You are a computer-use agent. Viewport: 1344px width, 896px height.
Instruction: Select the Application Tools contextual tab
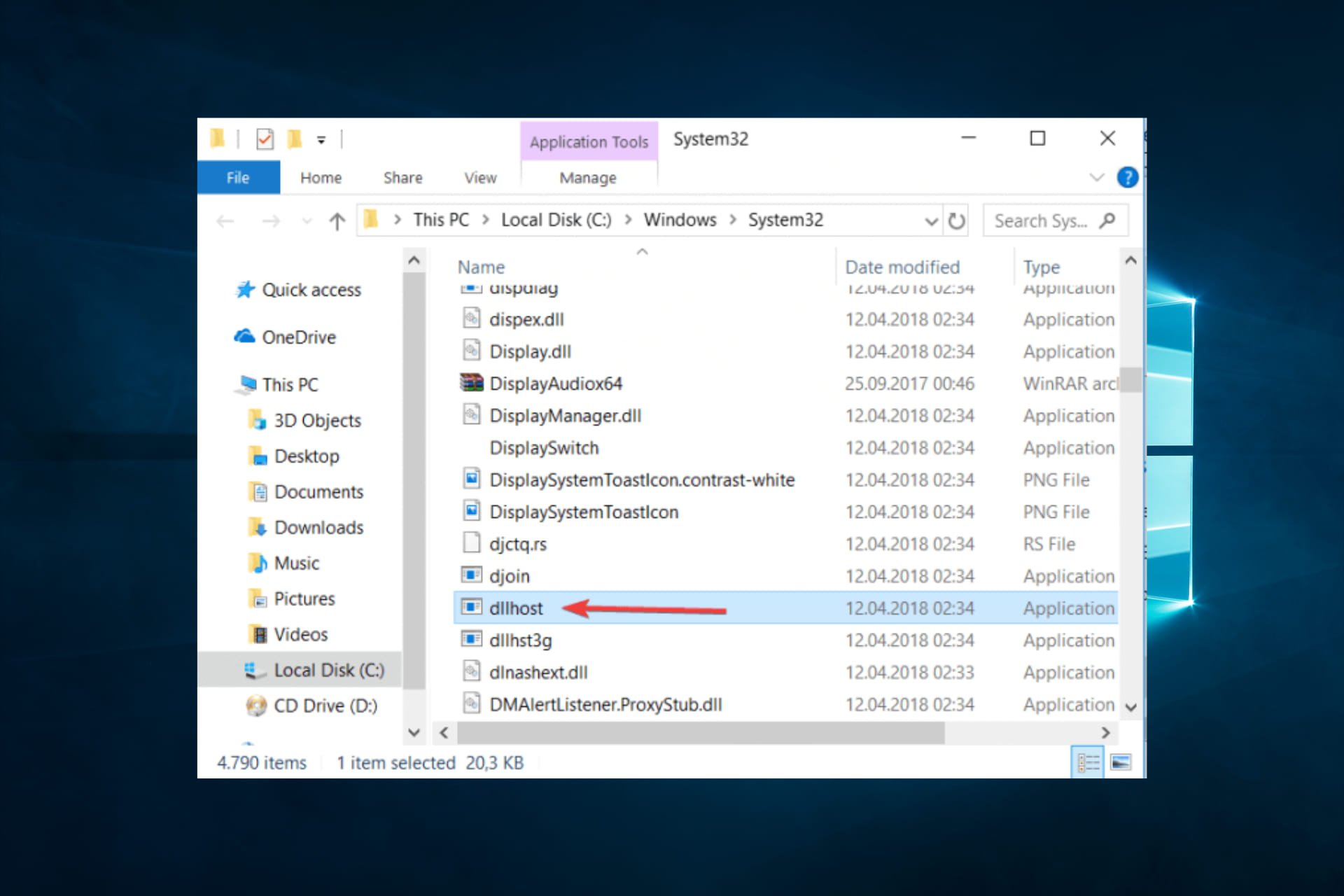pyautogui.click(x=589, y=141)
